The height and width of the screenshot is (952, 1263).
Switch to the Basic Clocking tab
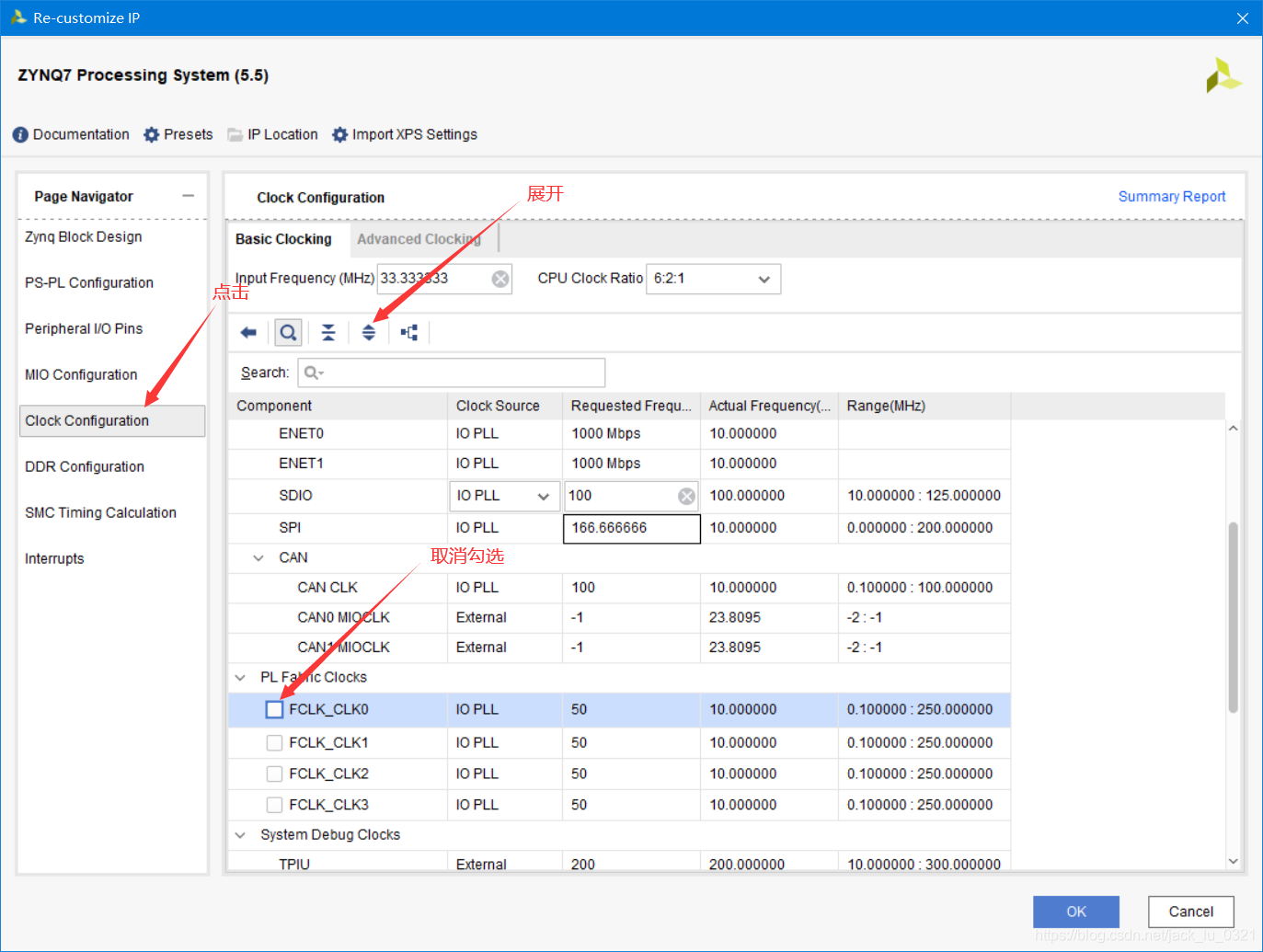click(283, 239)
